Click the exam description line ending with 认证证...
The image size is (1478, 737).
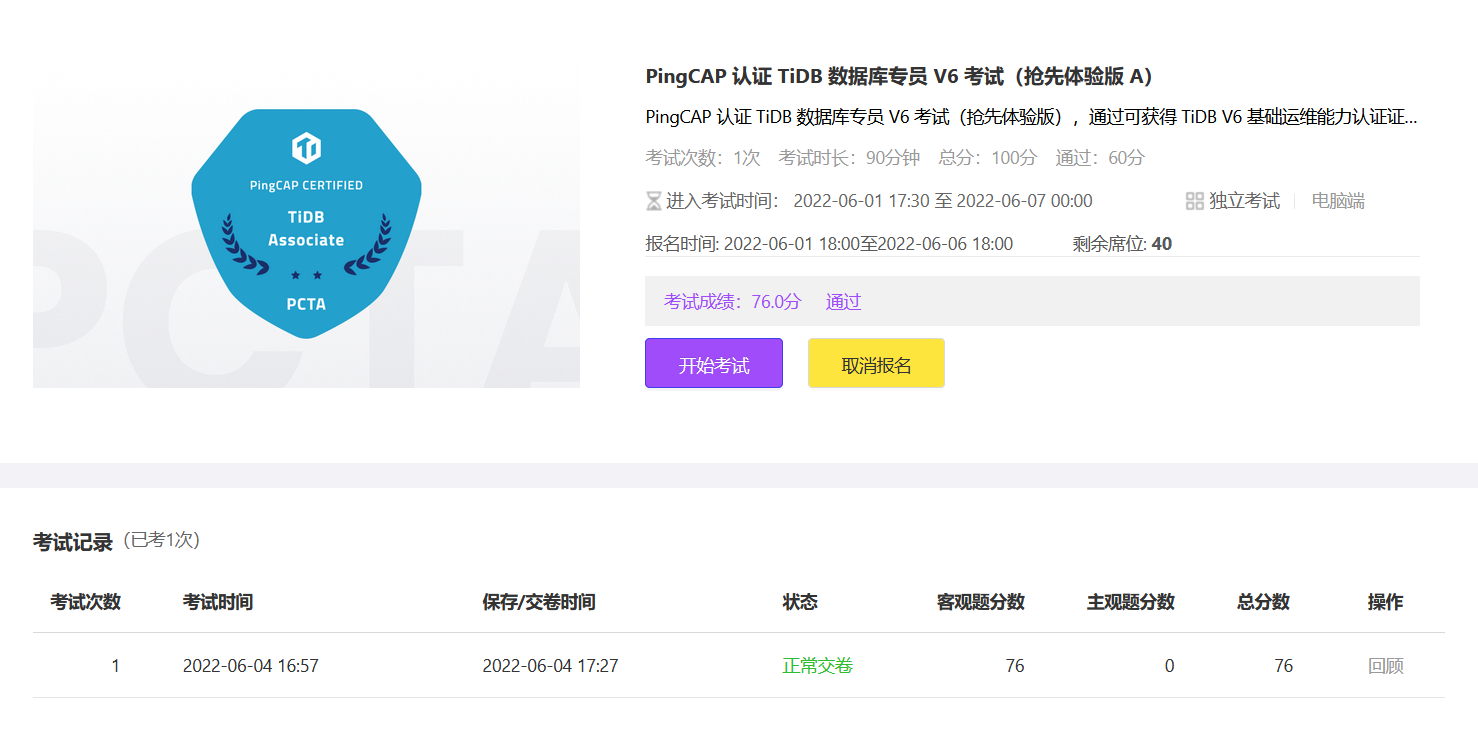[1031, 117]
